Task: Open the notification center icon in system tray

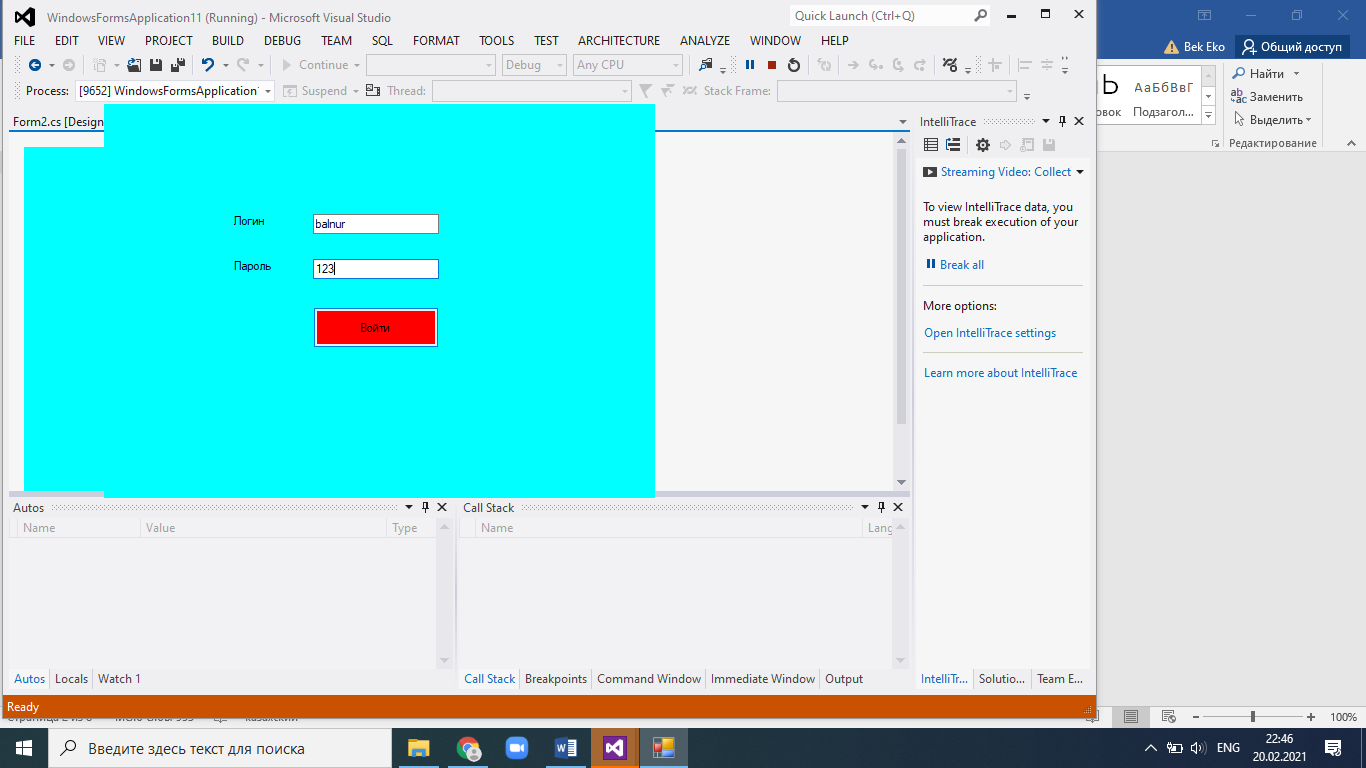Action: (x=1333, y=748)
